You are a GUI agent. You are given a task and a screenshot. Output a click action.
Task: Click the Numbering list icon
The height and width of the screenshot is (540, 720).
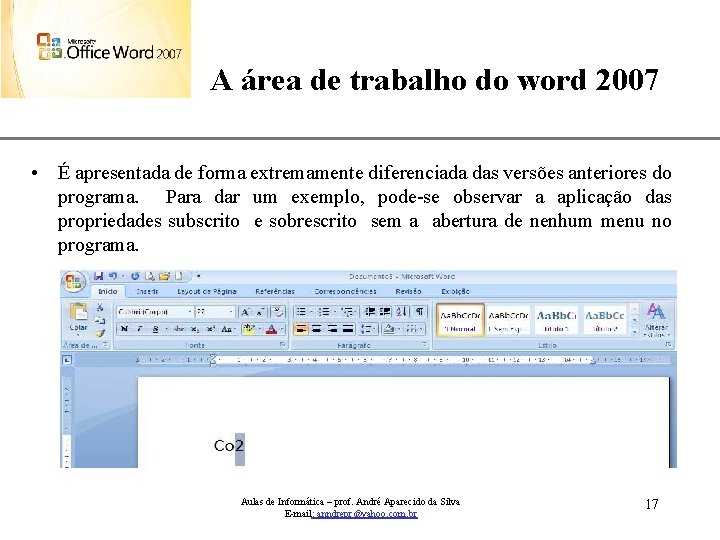click(x=324, y=312)
